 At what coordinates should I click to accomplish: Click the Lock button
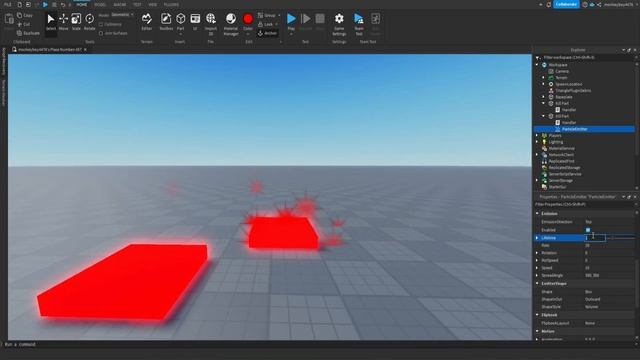268,24
